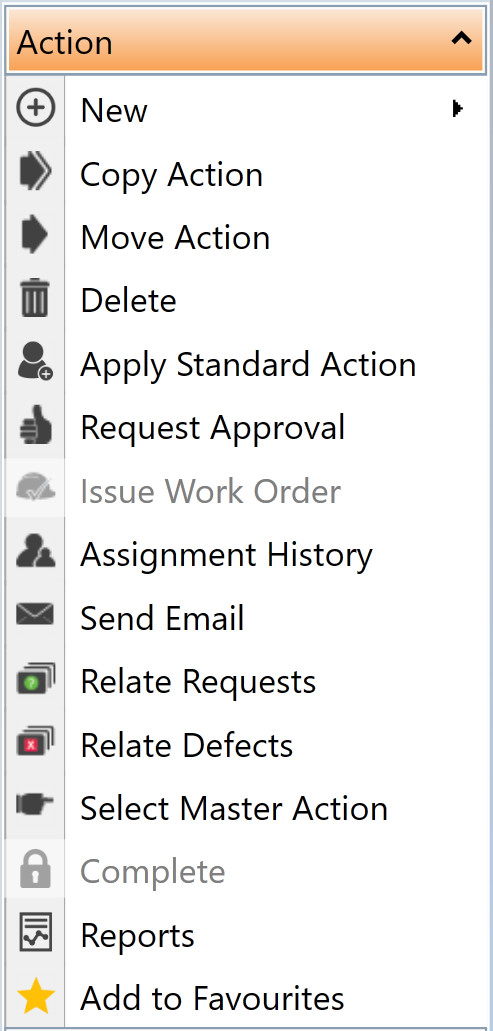Click the trash can Delete icon

[x=35, y=299]
